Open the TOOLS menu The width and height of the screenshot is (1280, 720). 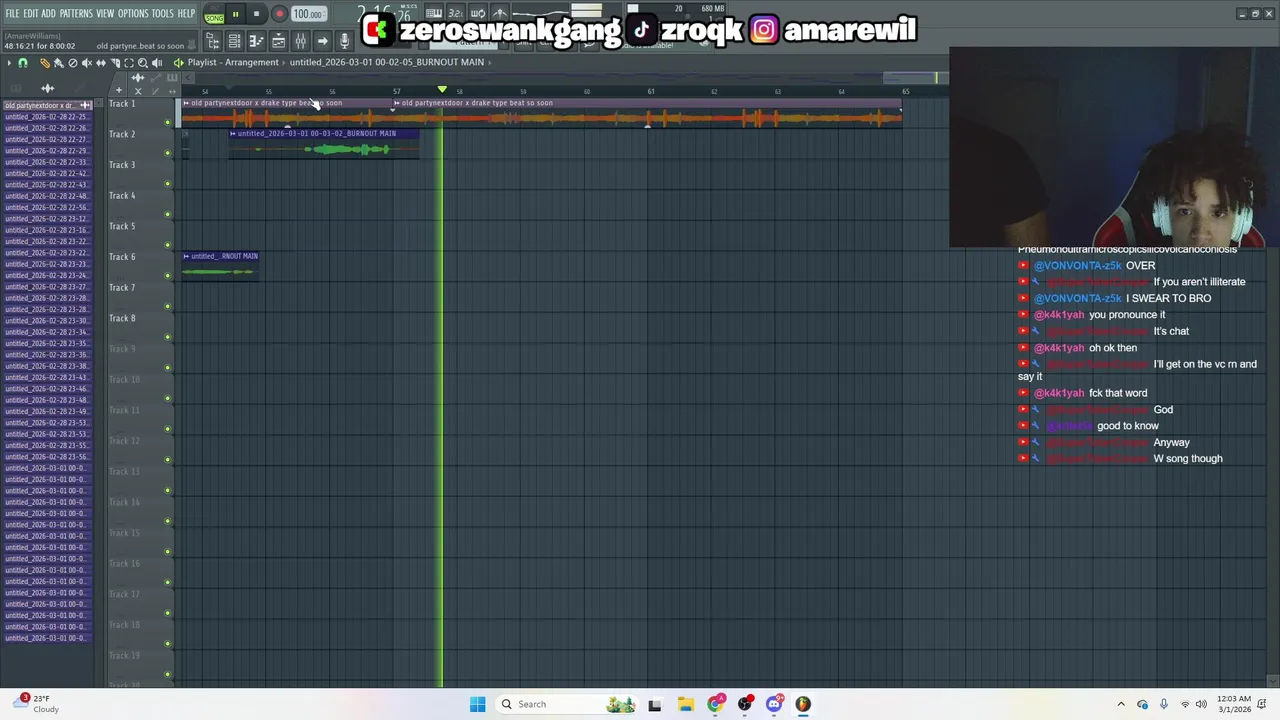tap(162, 14)
